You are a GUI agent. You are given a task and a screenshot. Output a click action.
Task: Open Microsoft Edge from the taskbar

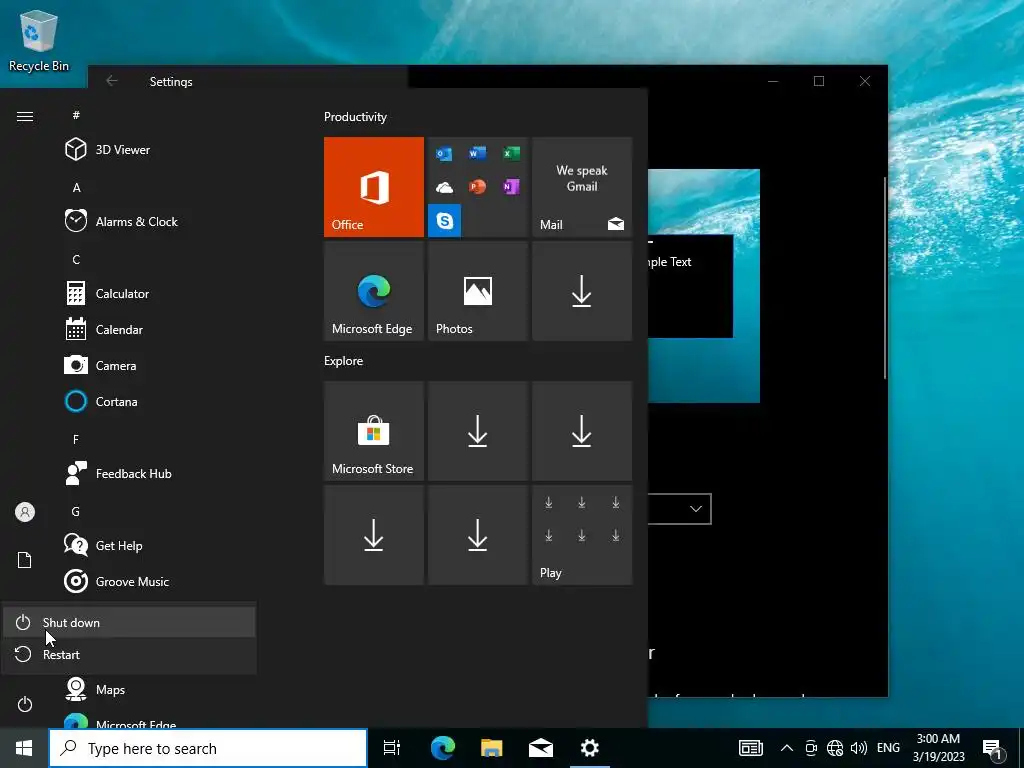point(442,748)
